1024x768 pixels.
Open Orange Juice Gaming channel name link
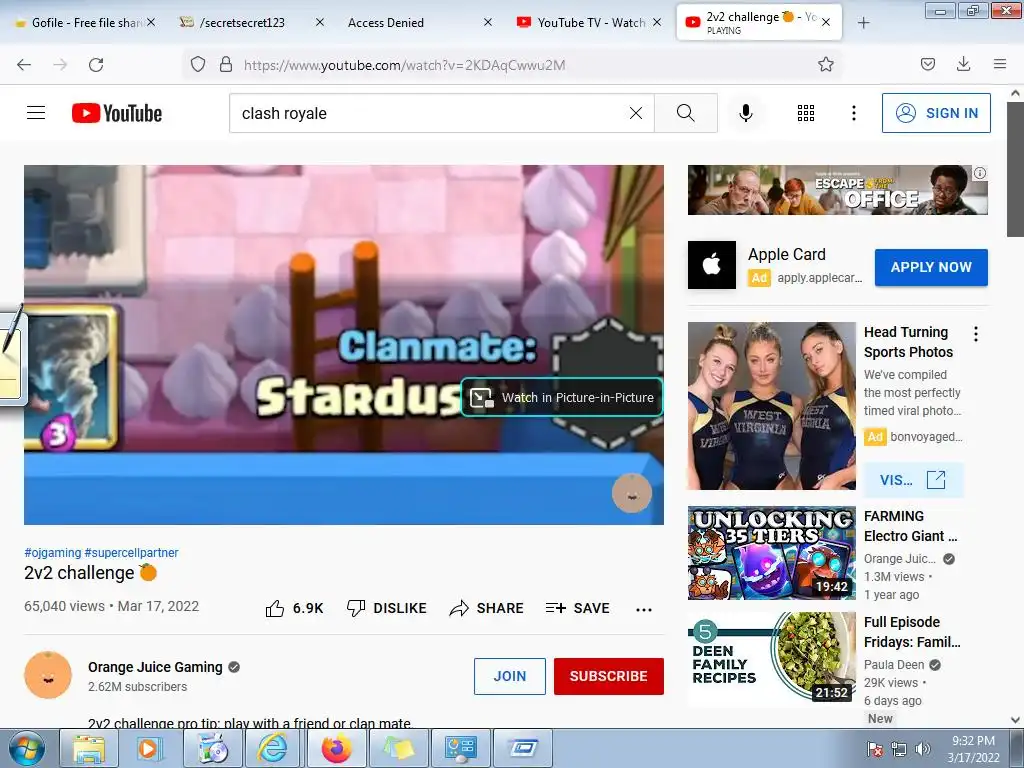[155, 667]
